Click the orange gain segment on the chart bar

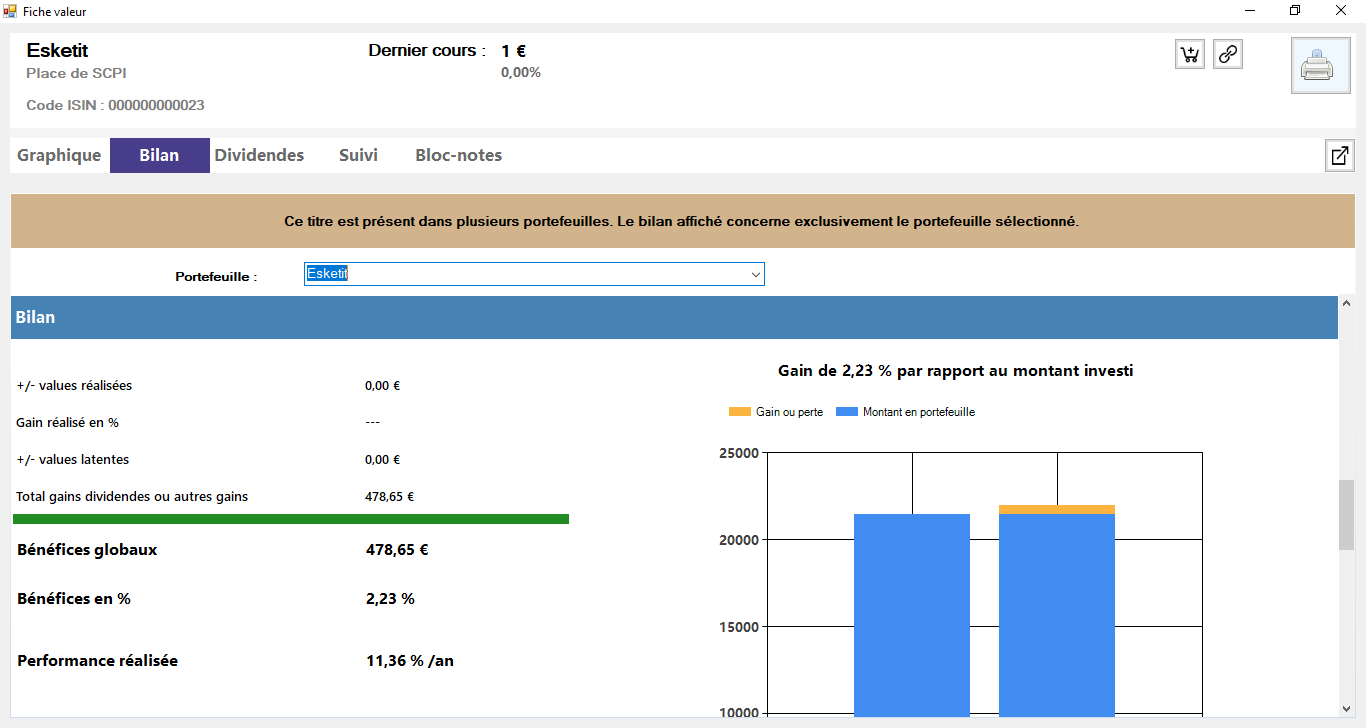coord(1057,509)
